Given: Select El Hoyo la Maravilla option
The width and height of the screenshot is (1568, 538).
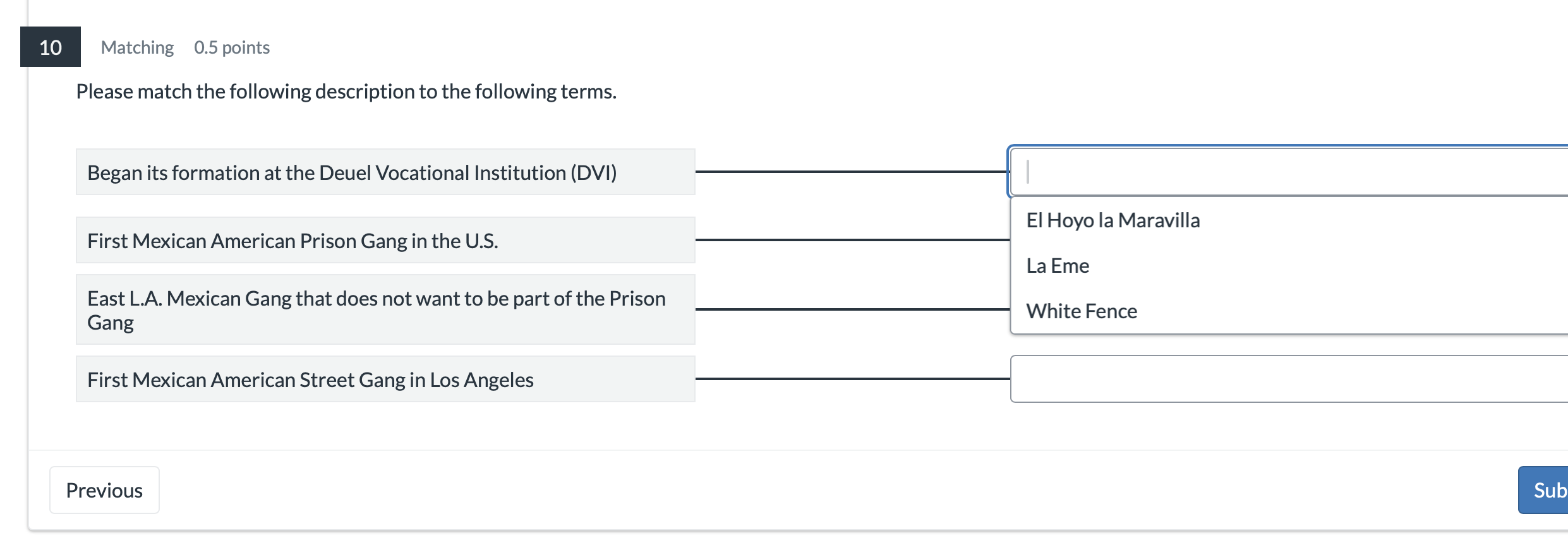Looking at the screenshot, I should (x=1113, y=220).
